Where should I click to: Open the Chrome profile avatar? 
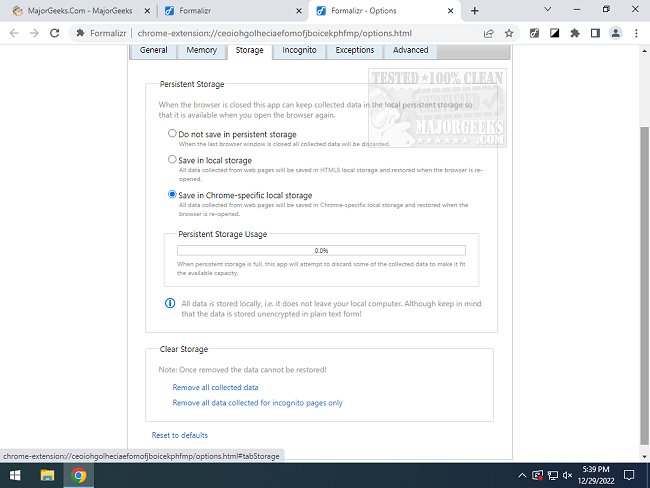(616, 33)
